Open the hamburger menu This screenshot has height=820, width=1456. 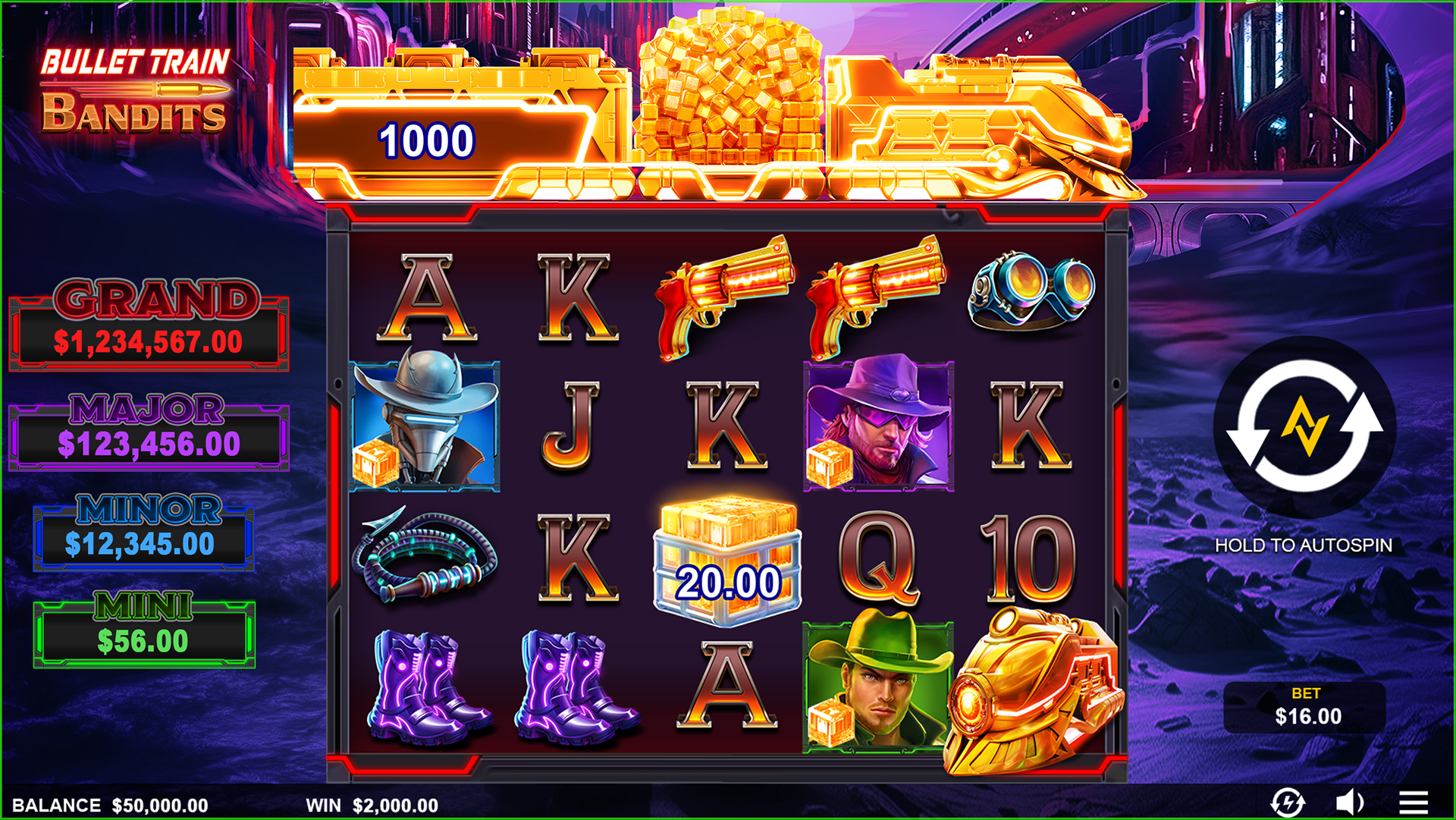pos(1414,802)
